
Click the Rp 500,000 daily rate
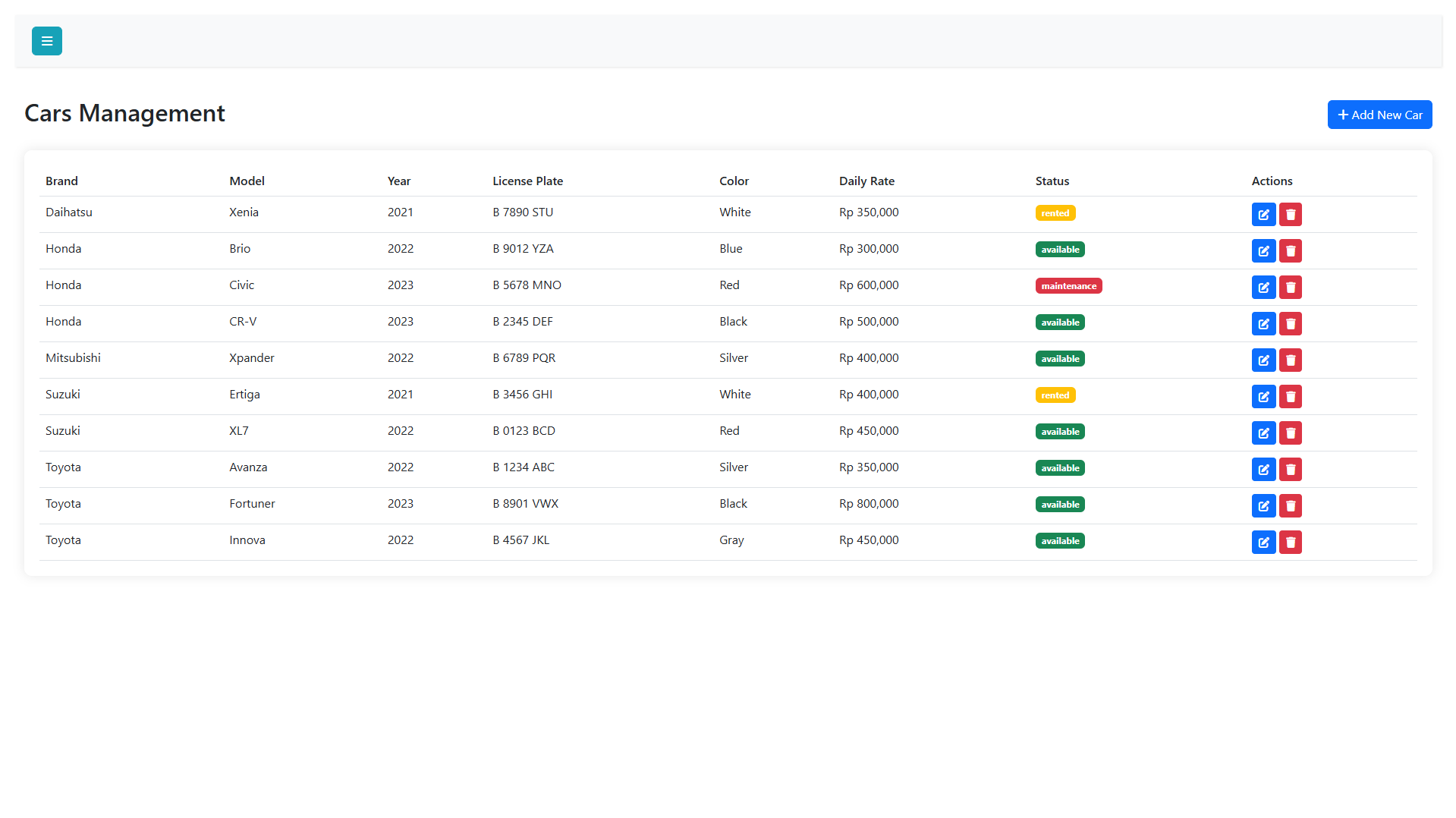click(x=869, y=322)
